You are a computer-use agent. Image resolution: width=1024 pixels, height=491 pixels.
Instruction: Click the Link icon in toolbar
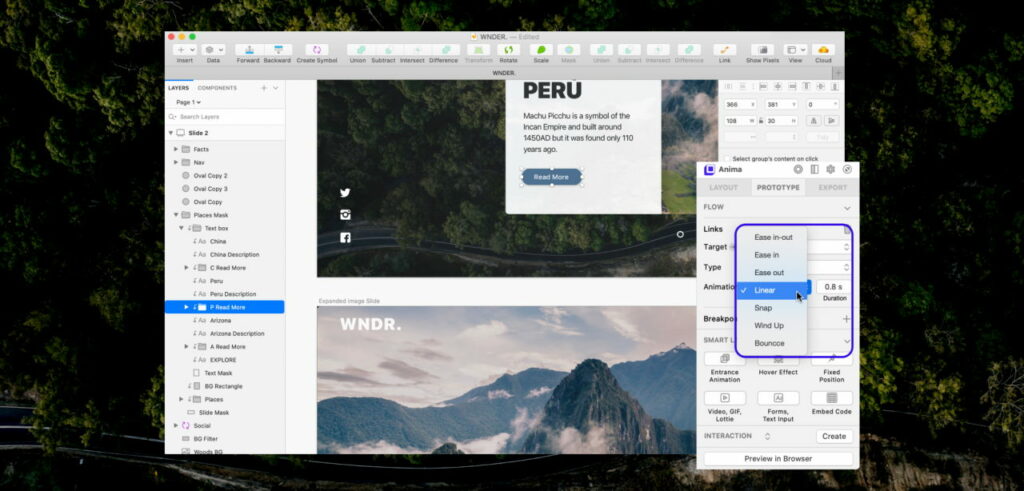coord(724,49)
